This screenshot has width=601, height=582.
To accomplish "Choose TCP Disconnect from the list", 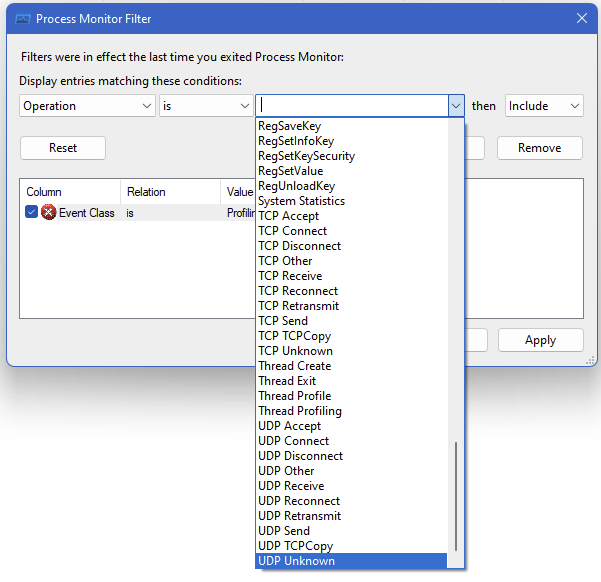I will click(x=351, y=245).
